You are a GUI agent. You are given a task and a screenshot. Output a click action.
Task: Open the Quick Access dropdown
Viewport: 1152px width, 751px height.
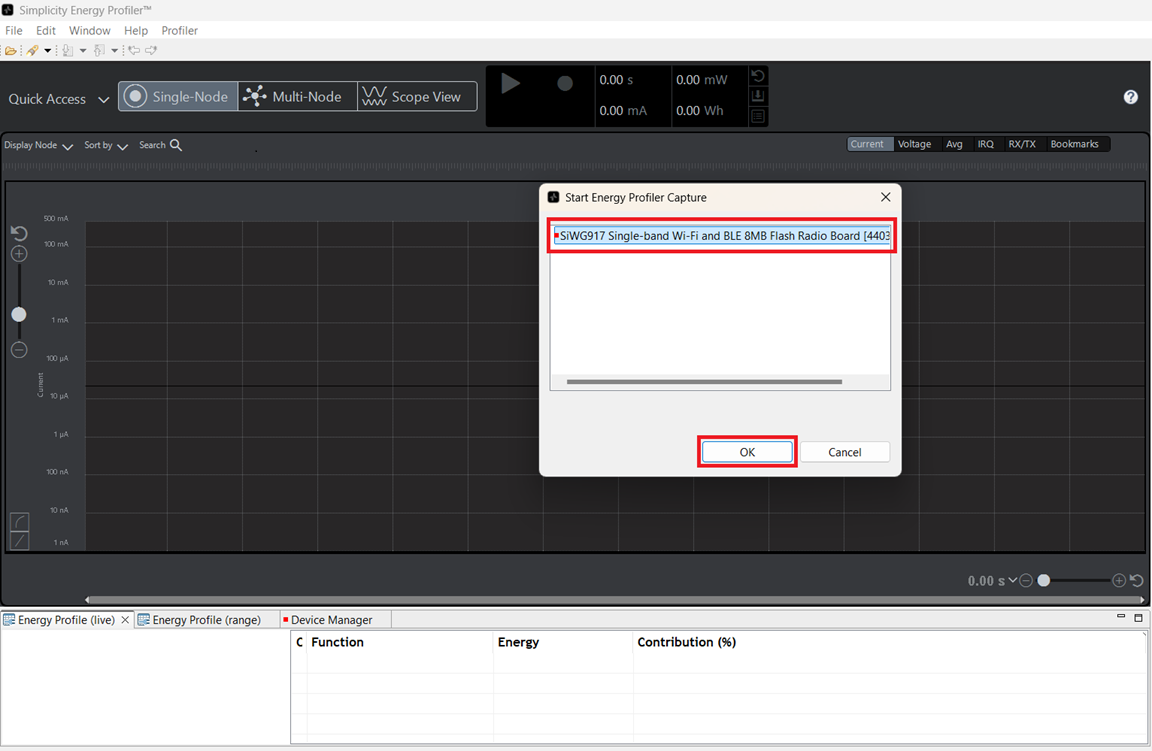58,99
